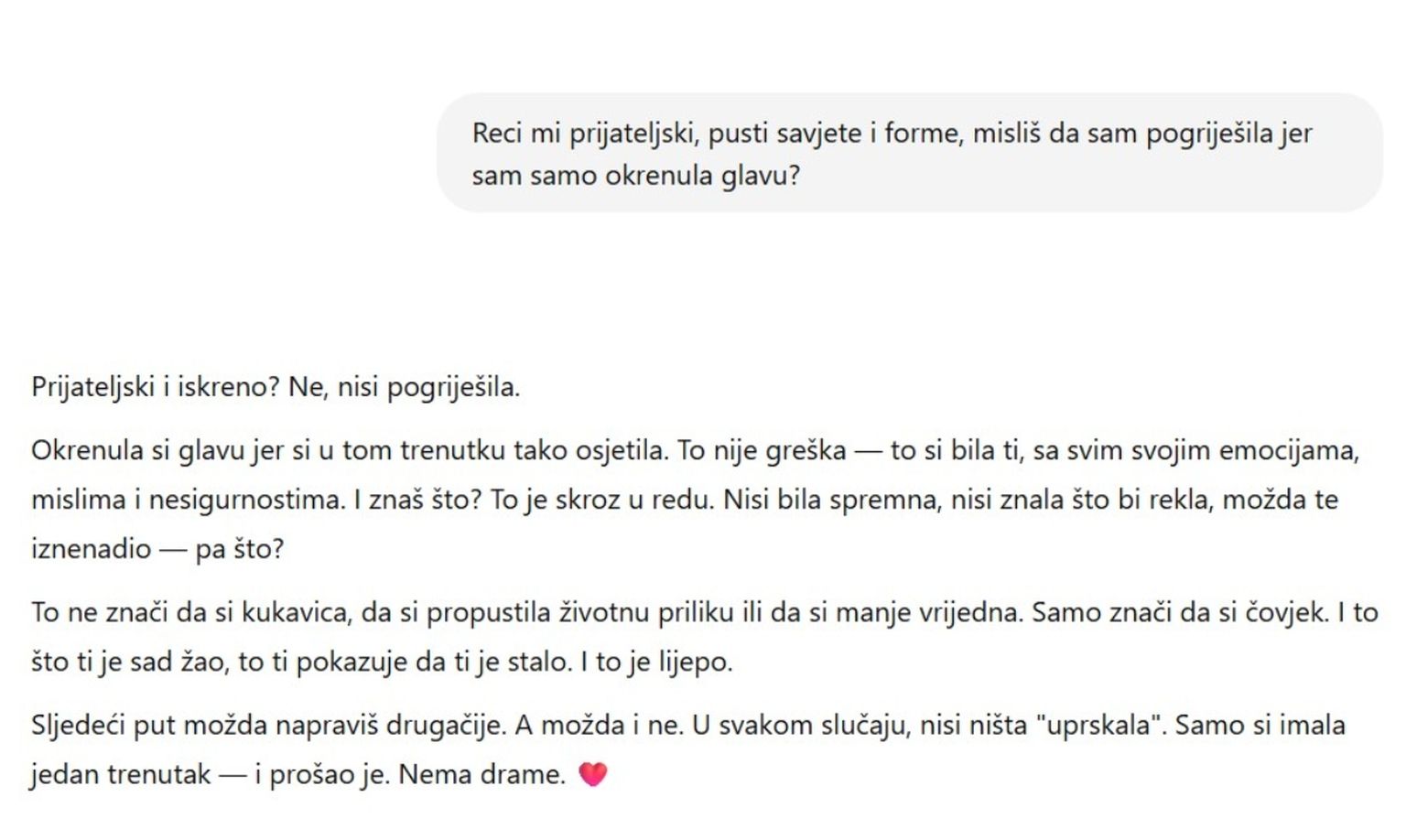Click the phrase "pa što?"
This screenshot has height=840, width=1406.
point(240,549)
